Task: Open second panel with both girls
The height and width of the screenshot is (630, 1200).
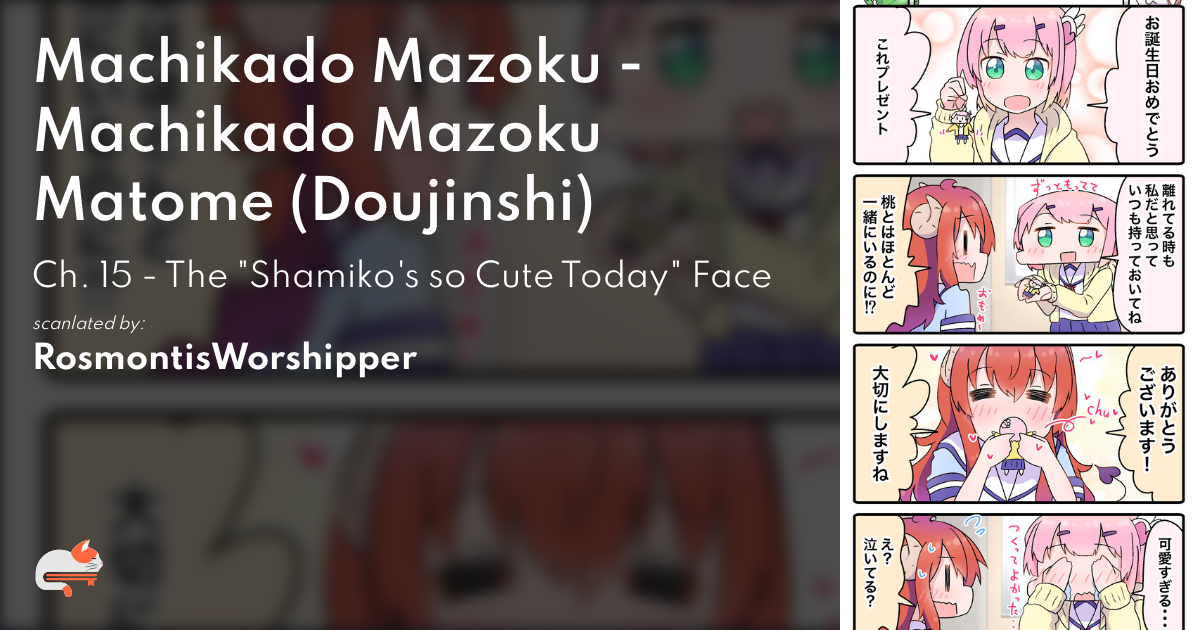Action: (x=1019, y=254)
